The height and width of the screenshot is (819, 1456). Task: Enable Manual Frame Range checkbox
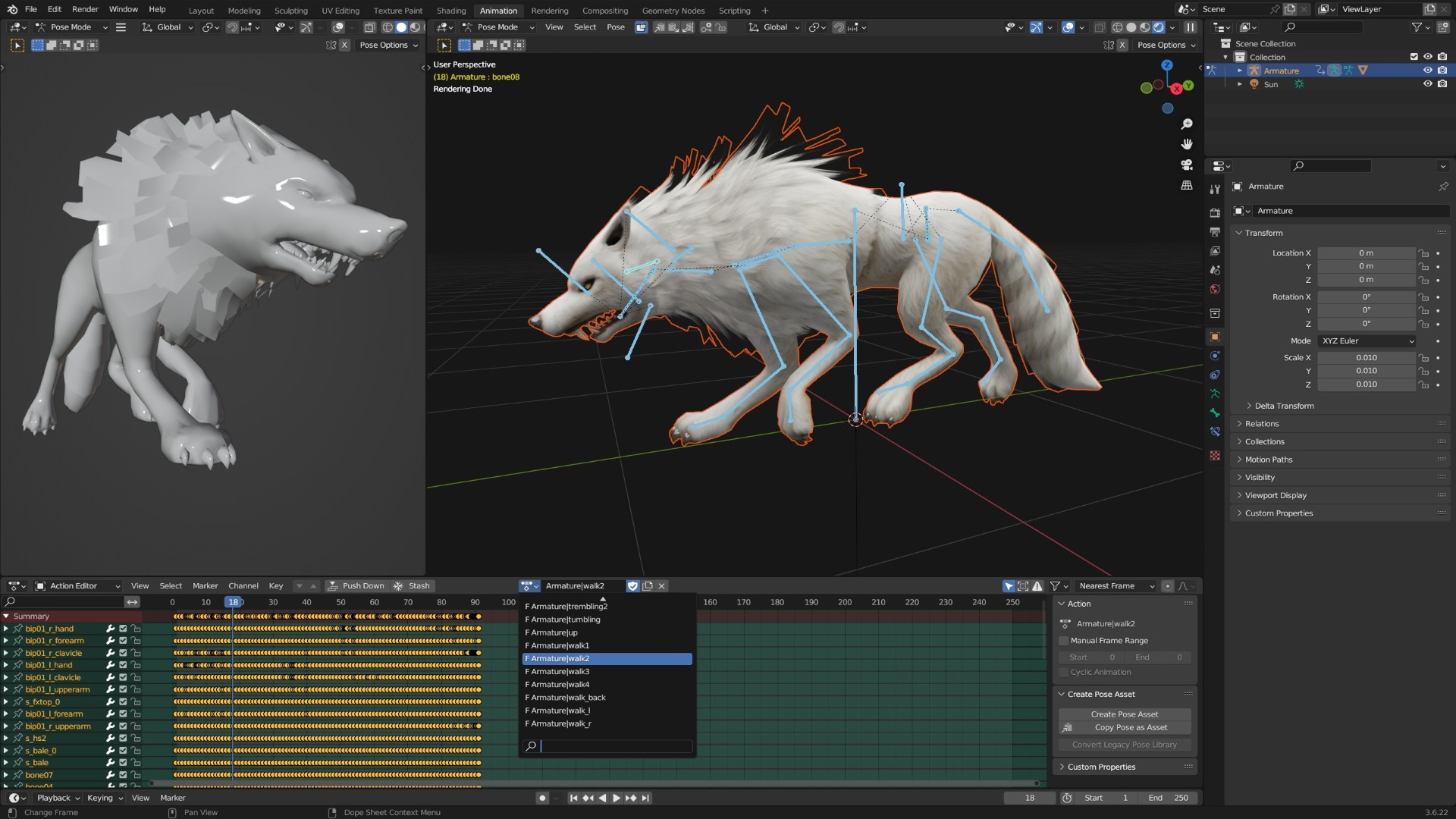click(x=1063, y=641)
